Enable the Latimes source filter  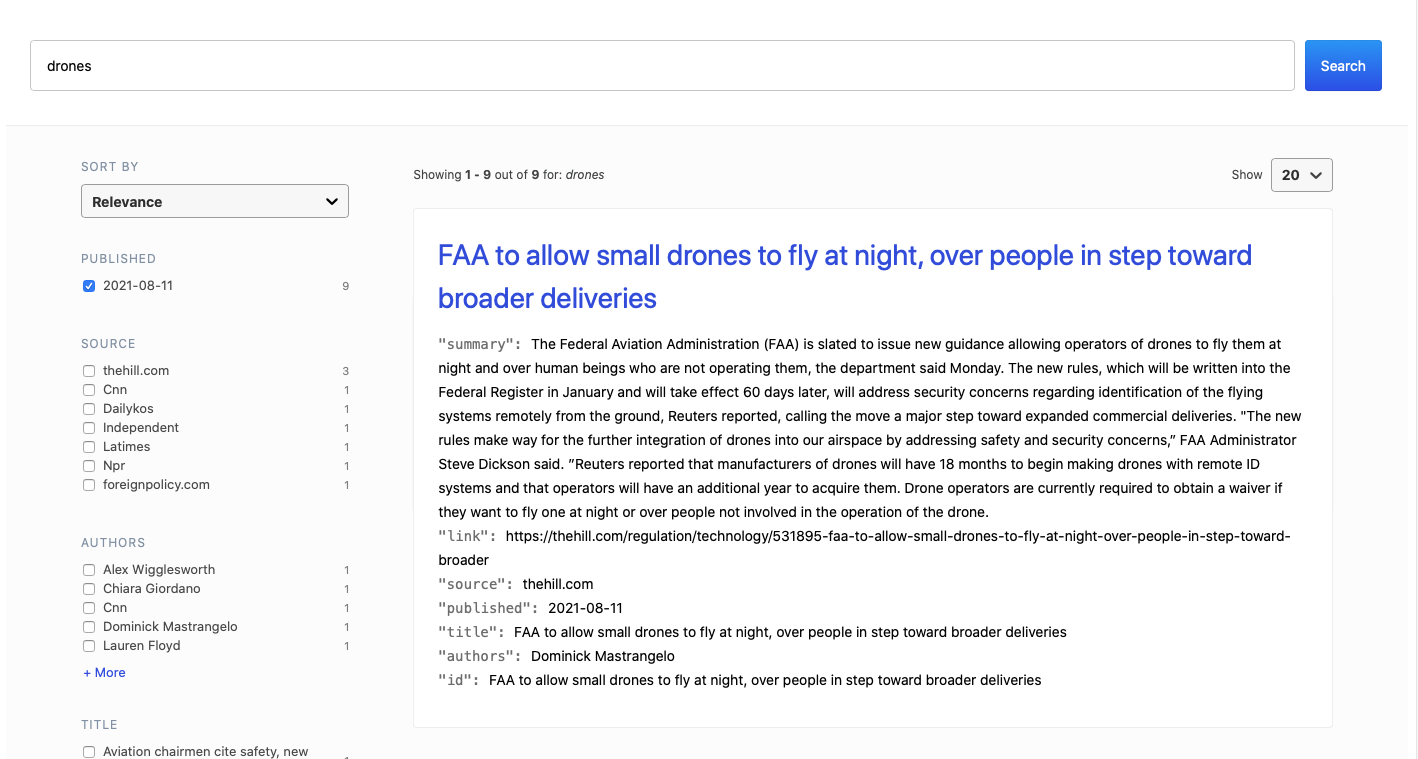tap(89, 446)
